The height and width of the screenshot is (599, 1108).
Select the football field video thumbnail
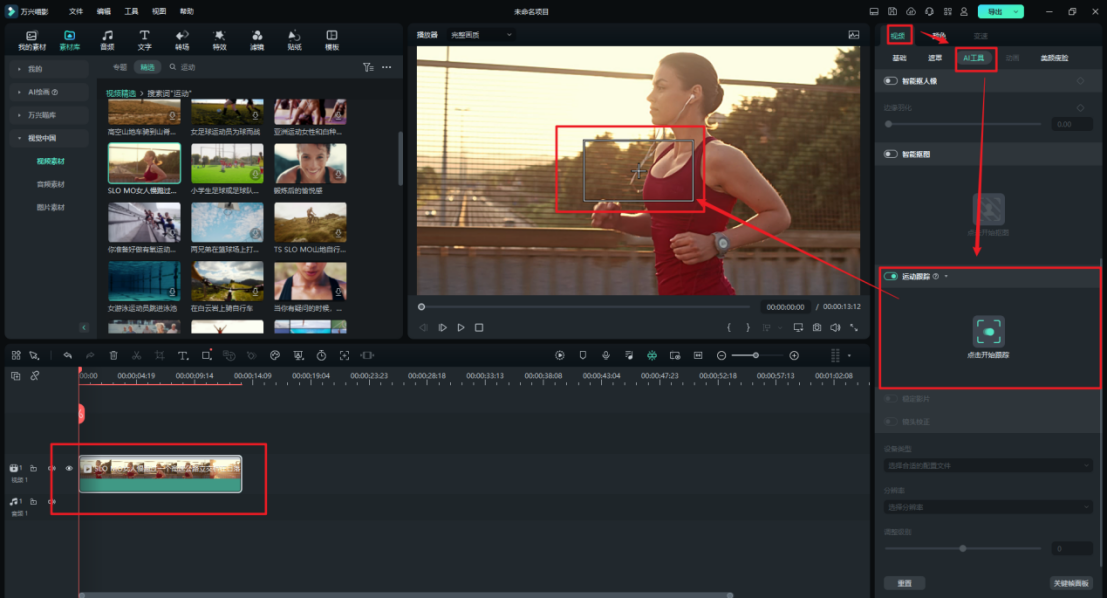[x=227, y=162]
